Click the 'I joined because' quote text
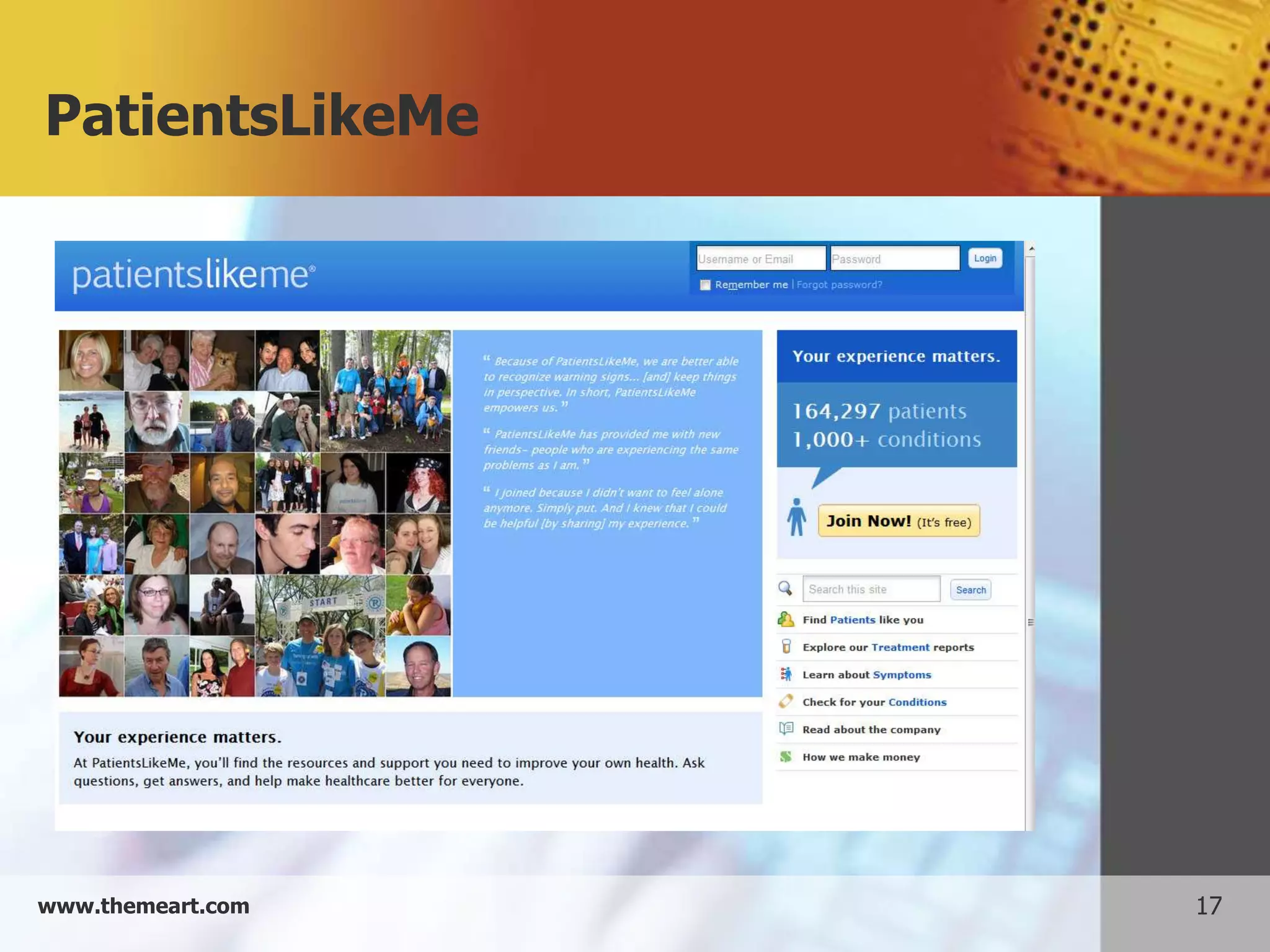This screenshot has width=1270, height=952. coord(605,508)
